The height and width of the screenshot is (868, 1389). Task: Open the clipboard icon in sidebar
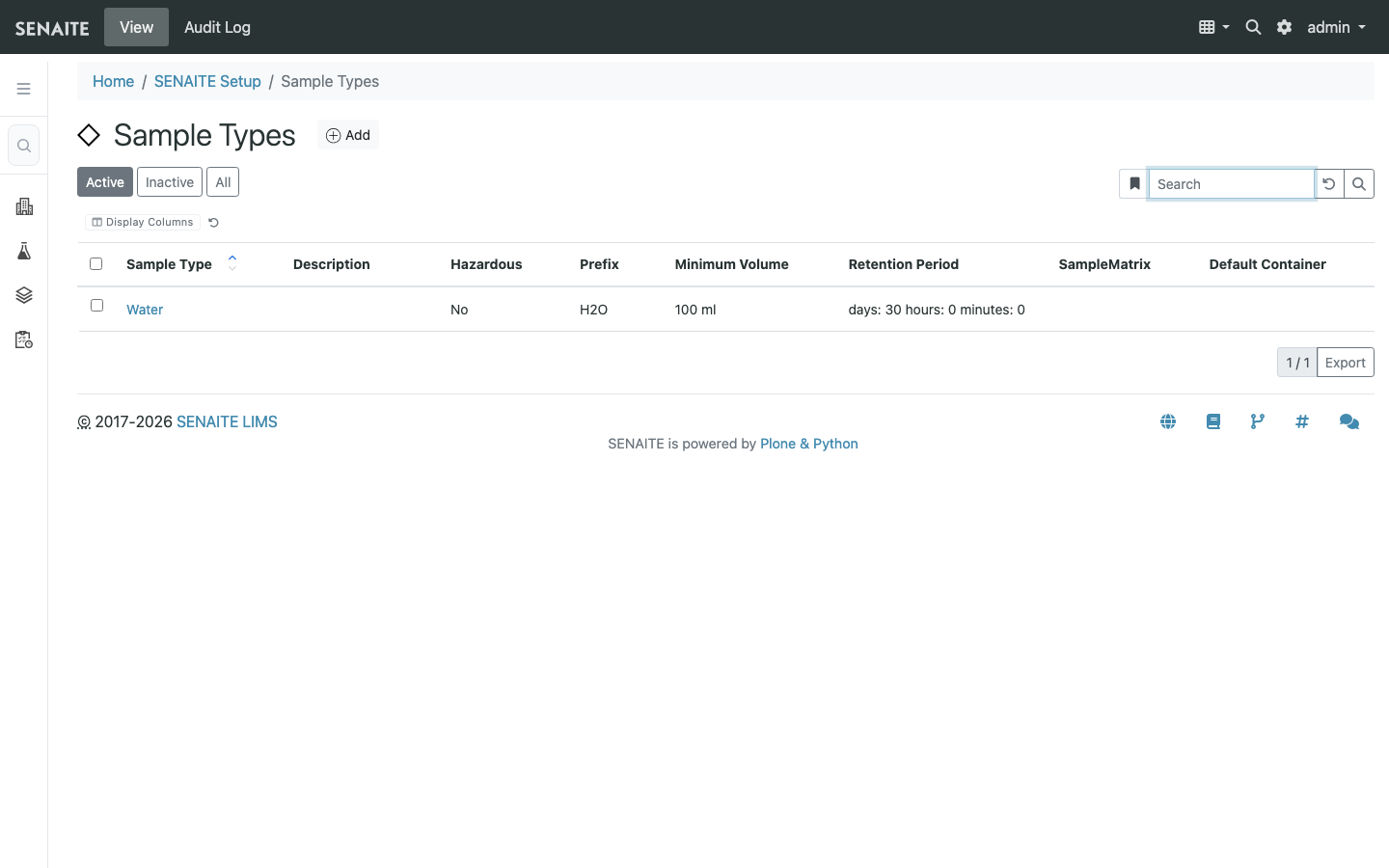24,339
